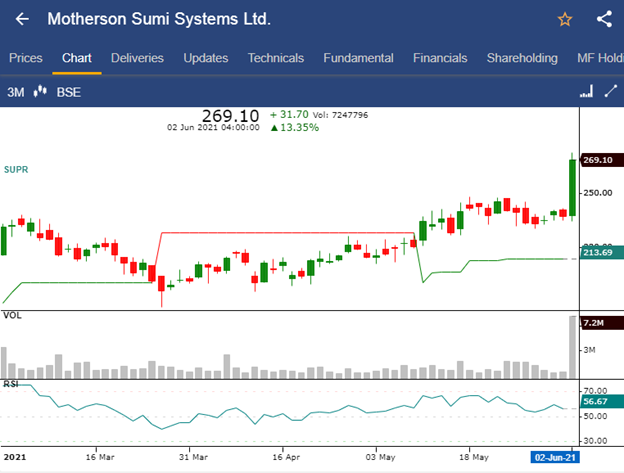Click the 02 Jun 2021 04:00:00 timestamp

(x=213, y=127)
